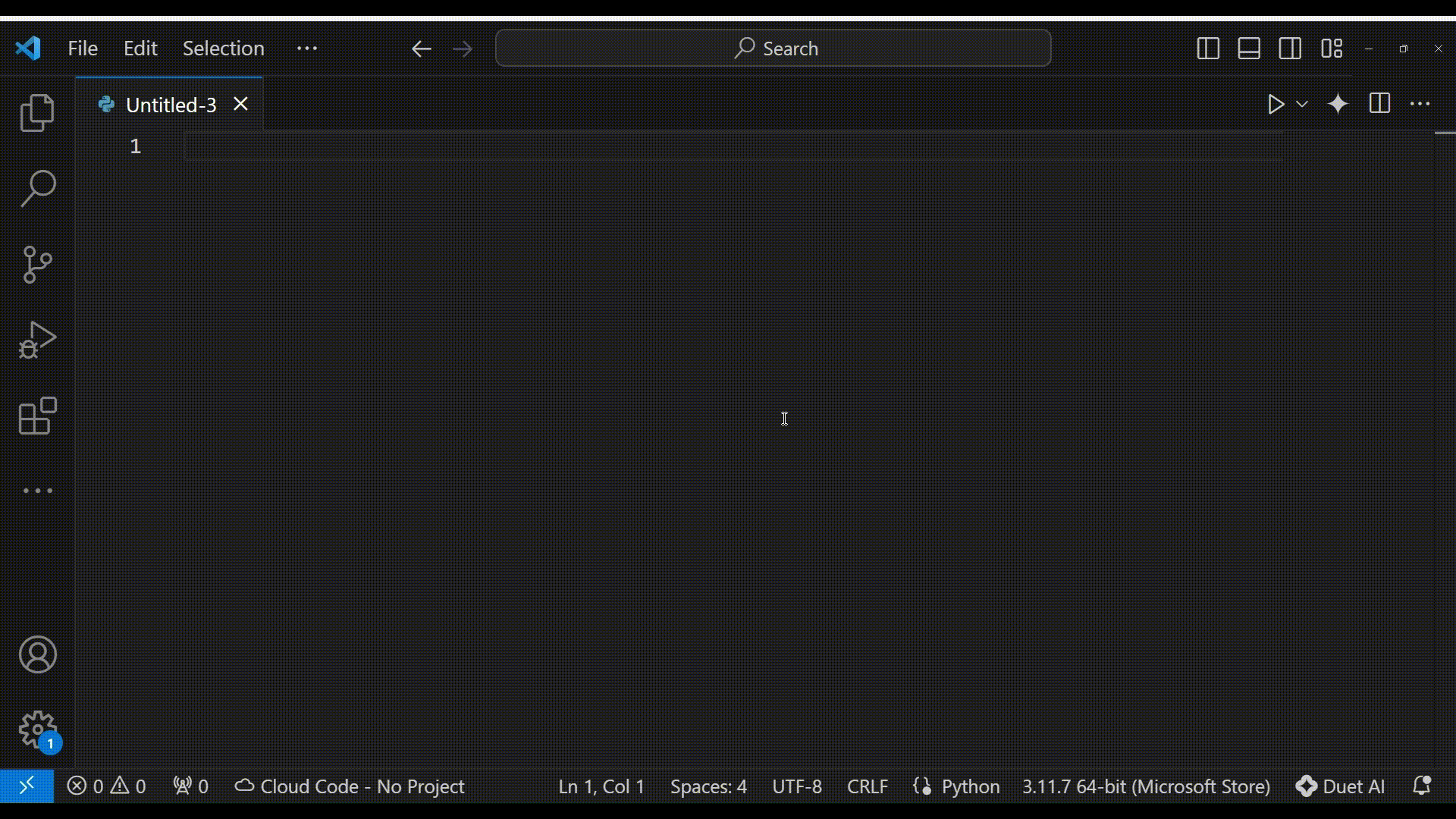
Task: Expand the Run Python File dropdown arrow
Action: pyautogui.click(x=1302, y=105)
